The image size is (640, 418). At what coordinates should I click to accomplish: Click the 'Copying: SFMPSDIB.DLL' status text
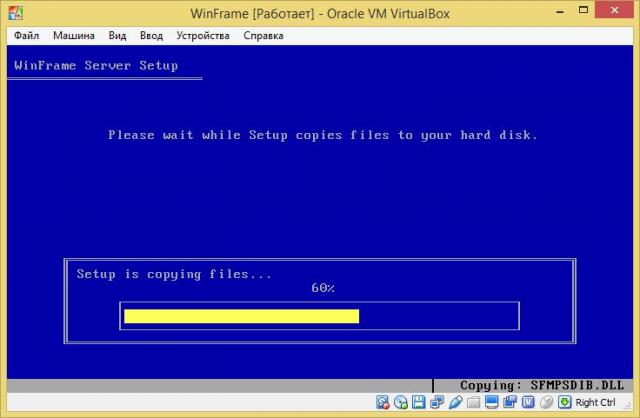[542, 385]
